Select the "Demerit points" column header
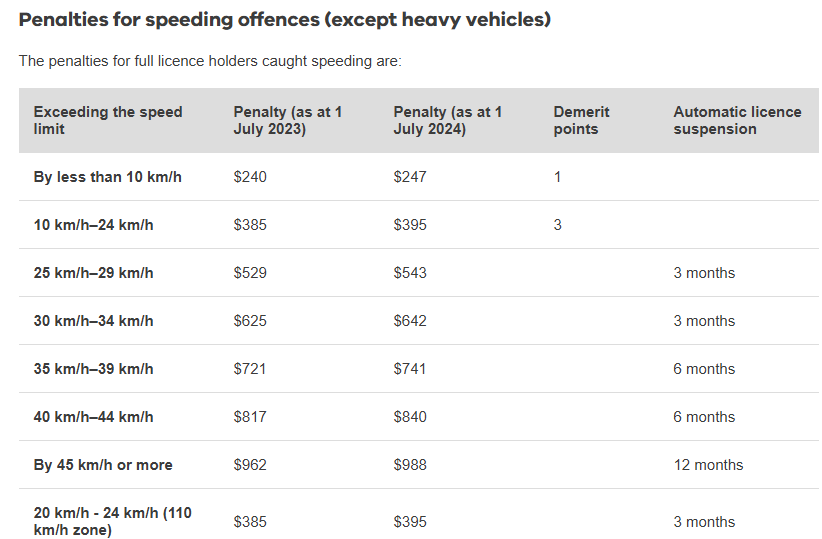Viewport: 822px width, 539px height. coord(581,120)
